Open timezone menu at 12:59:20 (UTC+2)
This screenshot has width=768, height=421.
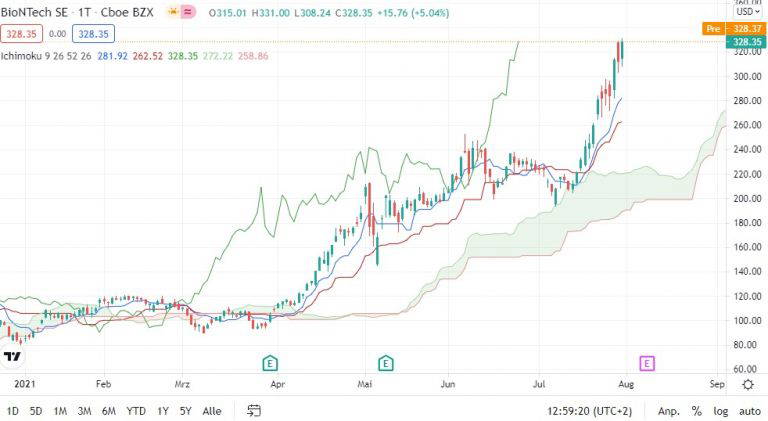[x=589, y=411]
